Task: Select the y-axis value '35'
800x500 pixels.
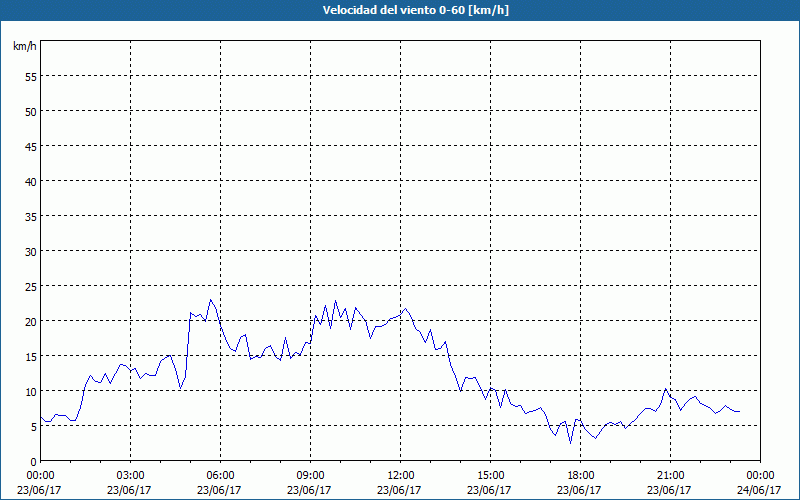Action: pos(31,218)
